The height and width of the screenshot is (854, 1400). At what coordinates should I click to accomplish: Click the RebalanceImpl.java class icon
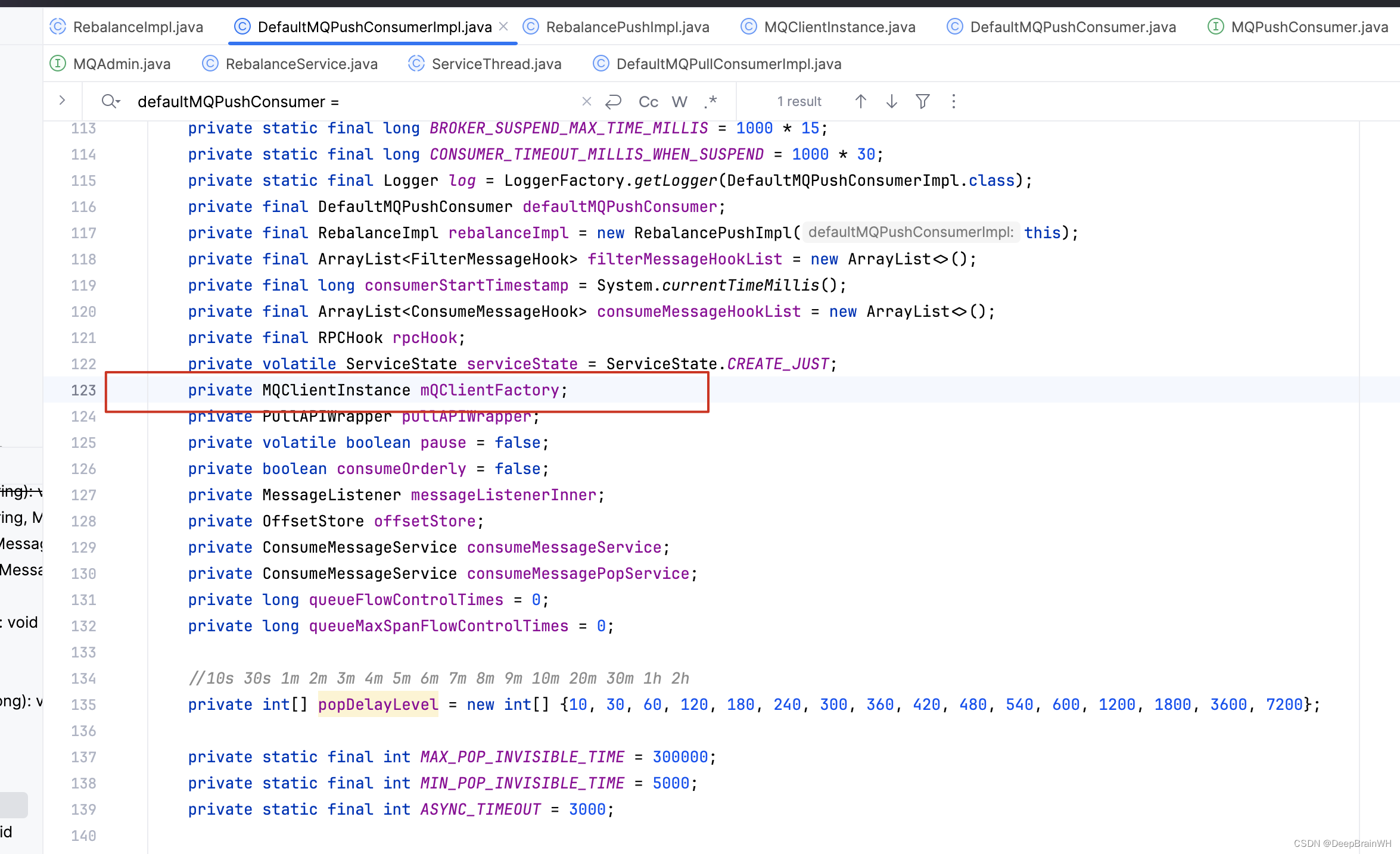tap(58, 27)
